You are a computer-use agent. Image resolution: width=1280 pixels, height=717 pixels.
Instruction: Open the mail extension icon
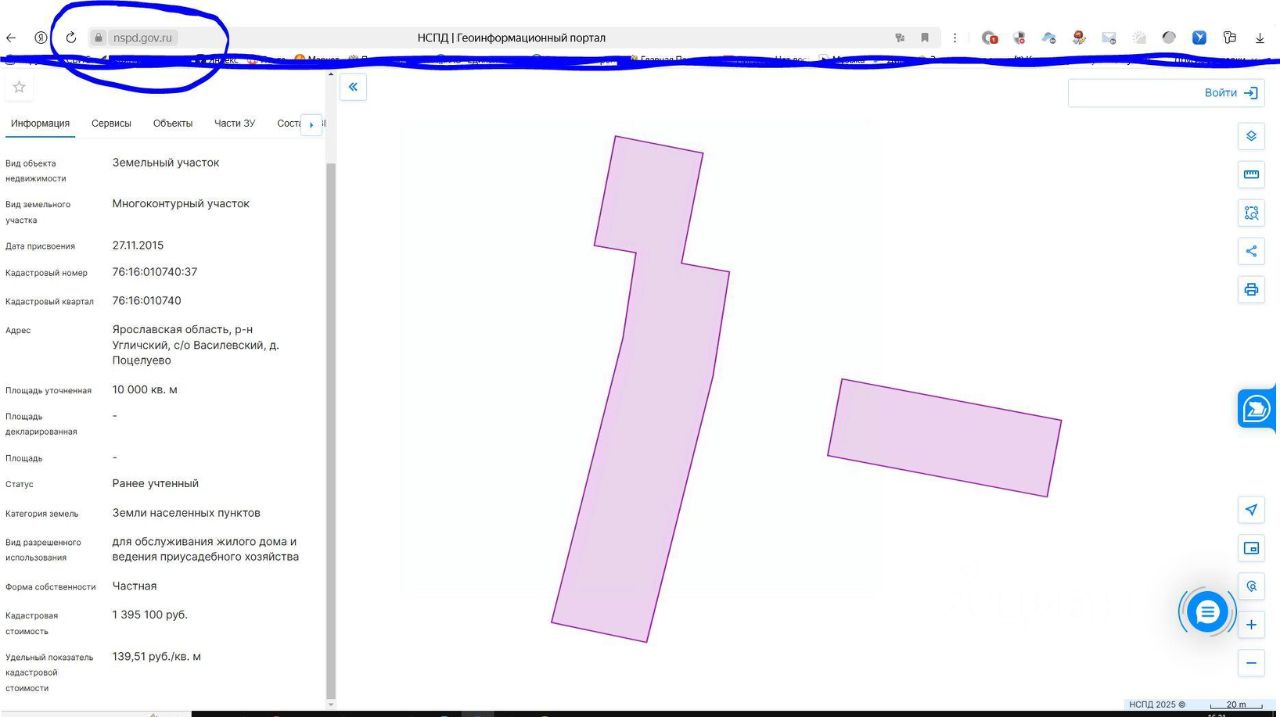[x=1109, y=38]
